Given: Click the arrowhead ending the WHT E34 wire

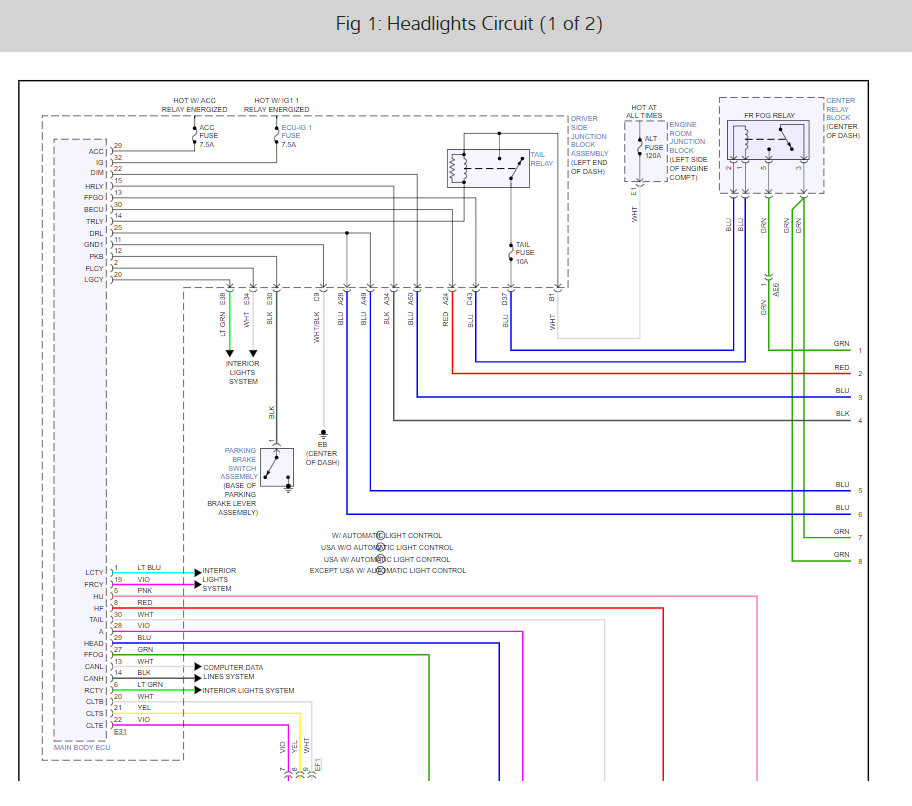Looking at the screenshot, I should click(x=253, y=353).
